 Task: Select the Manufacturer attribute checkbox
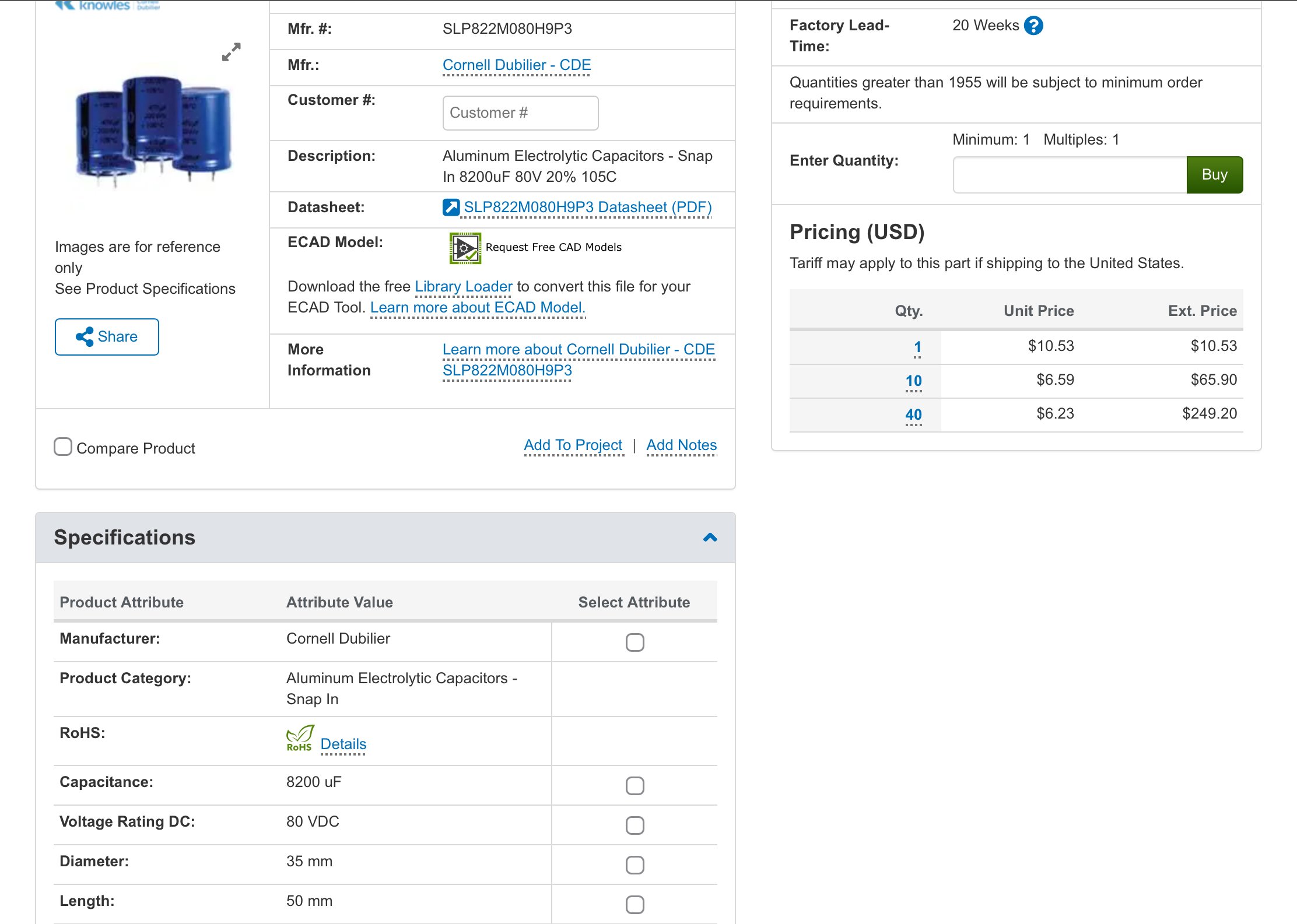(635, 642)
